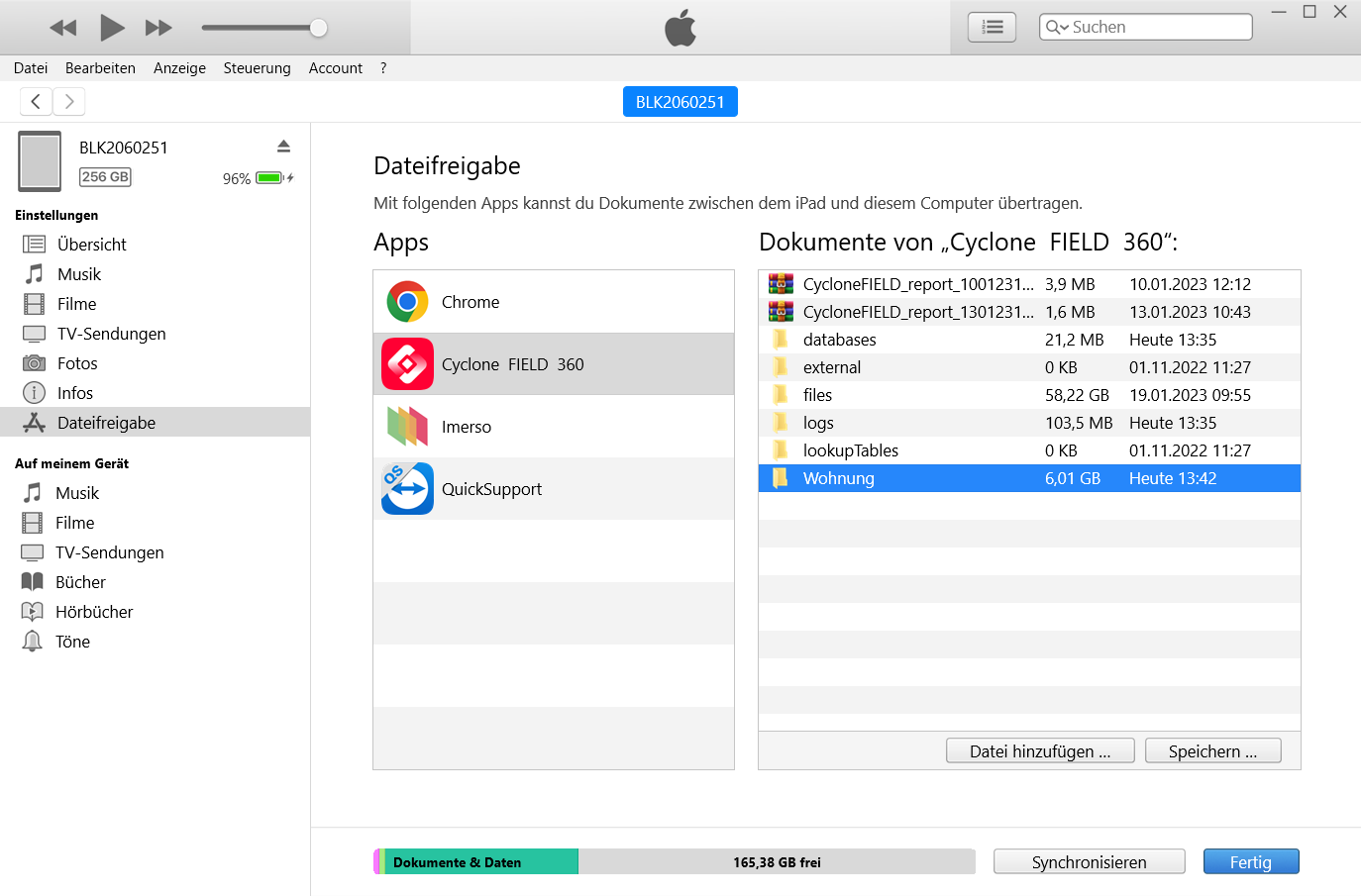Select the Imerso app
This screenshot has width=1361, height=896.
tap(554, 427)
